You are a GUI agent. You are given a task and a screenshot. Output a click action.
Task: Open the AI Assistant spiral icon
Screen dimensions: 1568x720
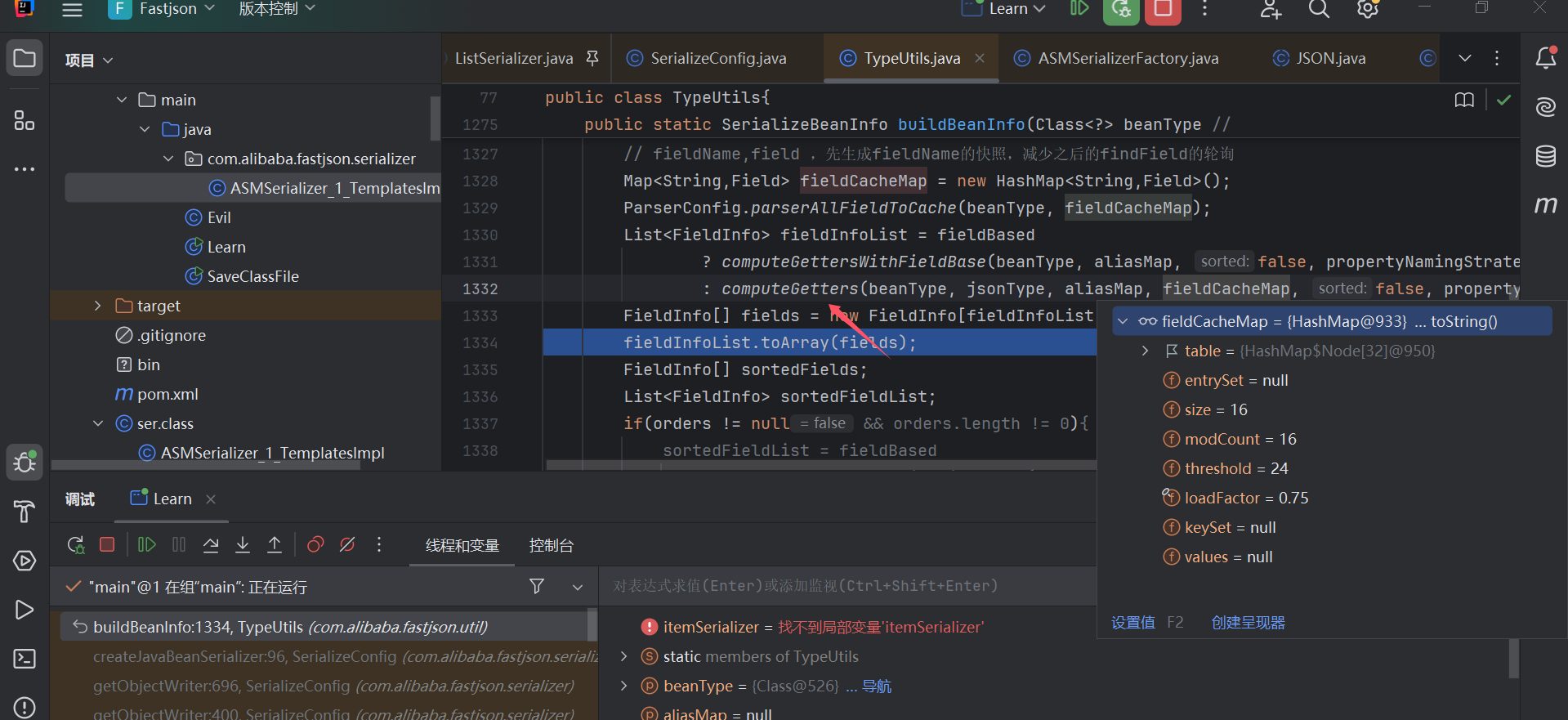point(1545,107)
